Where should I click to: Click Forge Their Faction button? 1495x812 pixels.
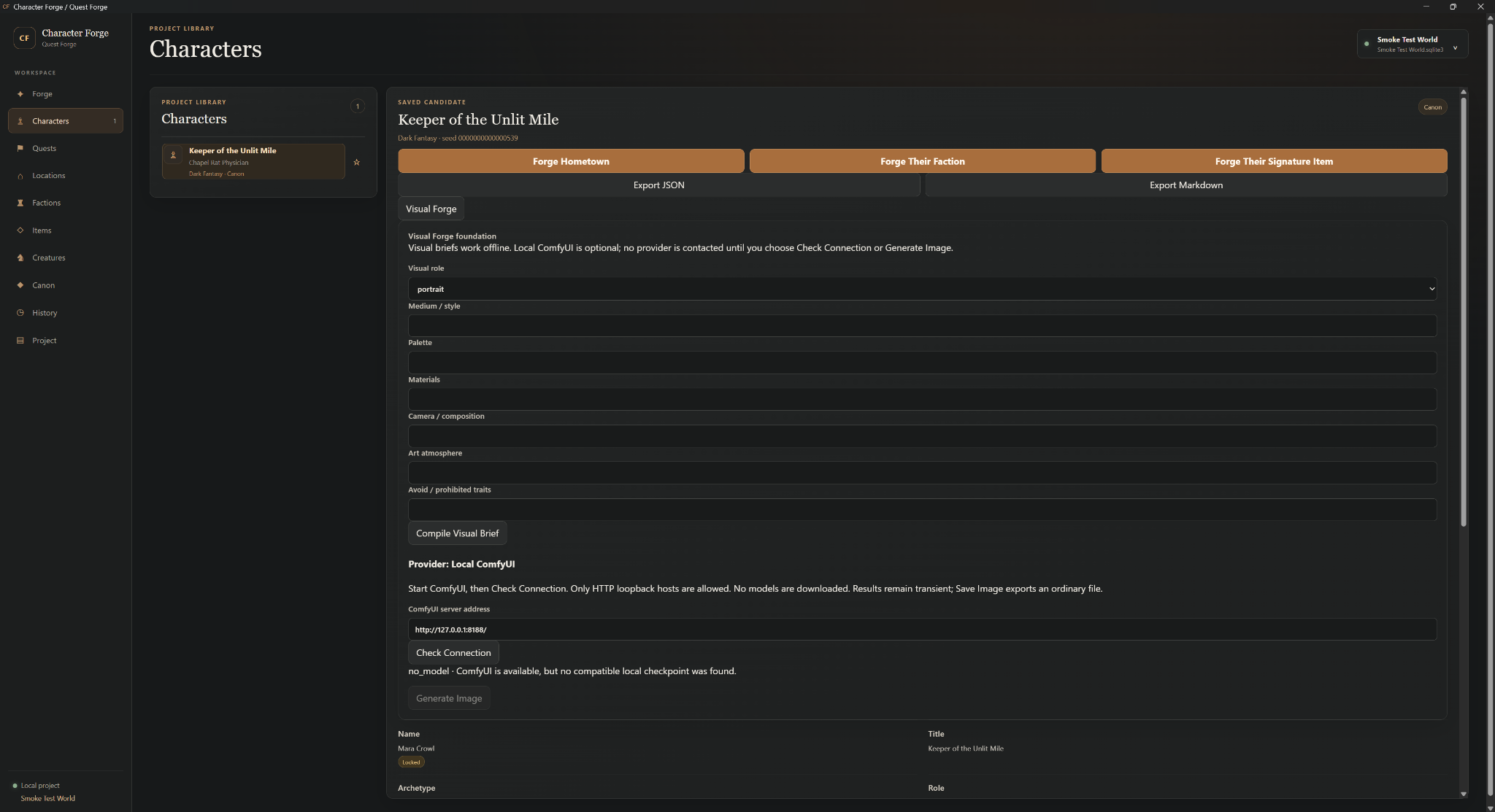922,161
